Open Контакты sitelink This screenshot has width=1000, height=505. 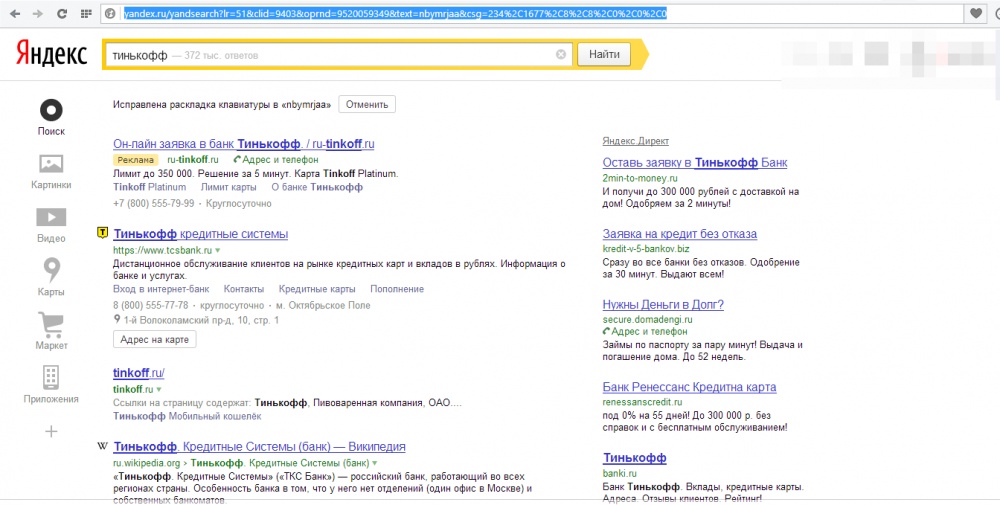point(244,289)
